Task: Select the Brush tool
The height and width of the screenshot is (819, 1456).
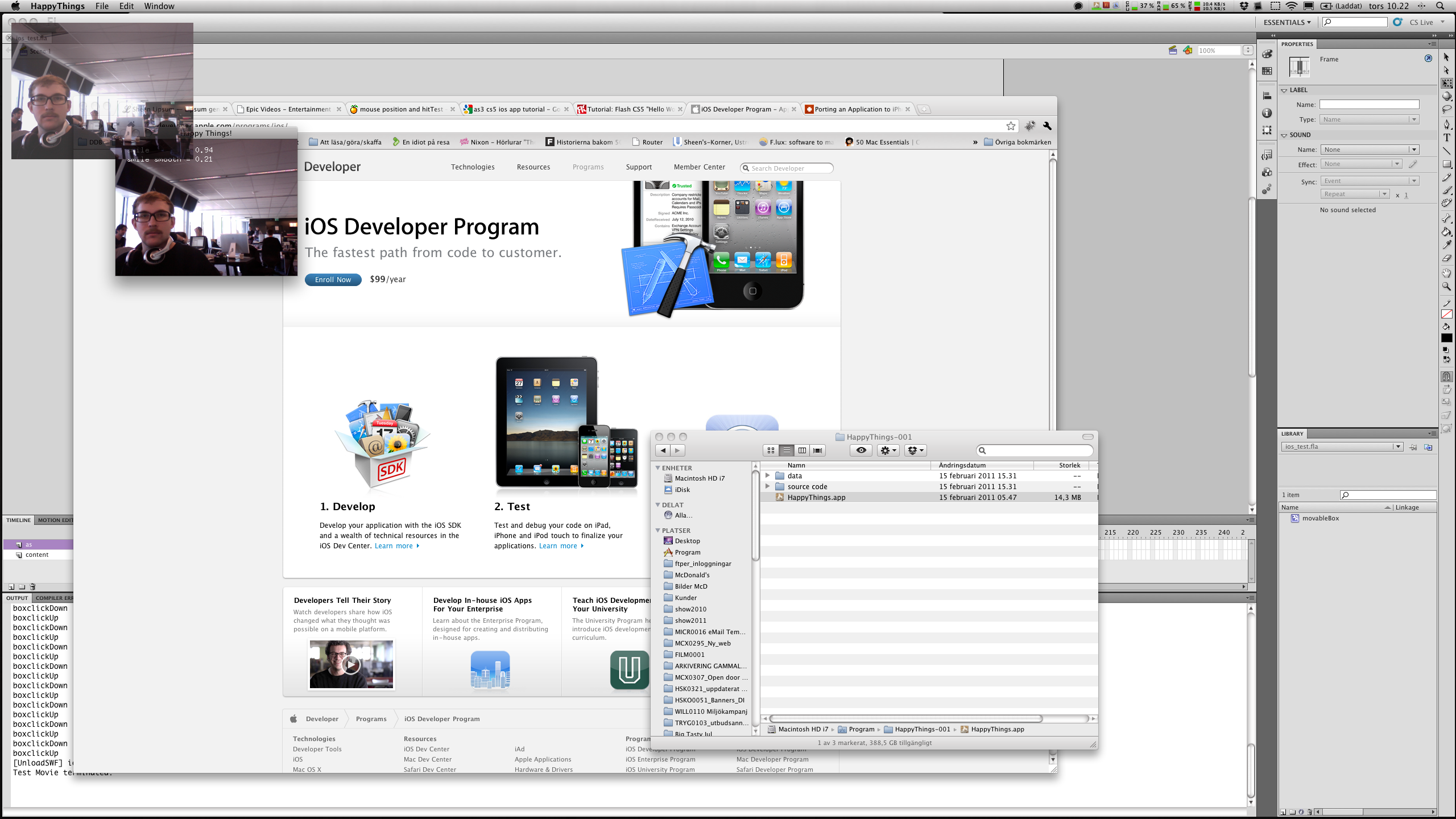Action: [1446, 190]
